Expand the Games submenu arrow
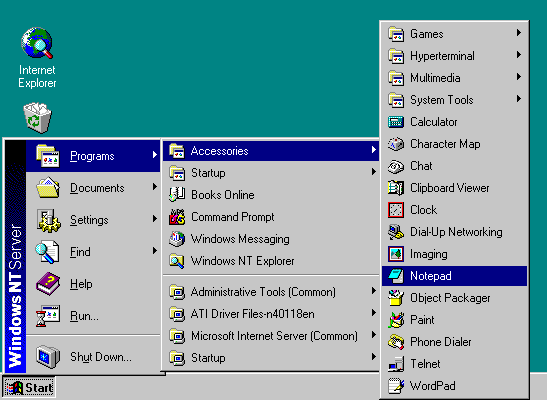This screenshot has width=547, height=400. pos(519,33)
